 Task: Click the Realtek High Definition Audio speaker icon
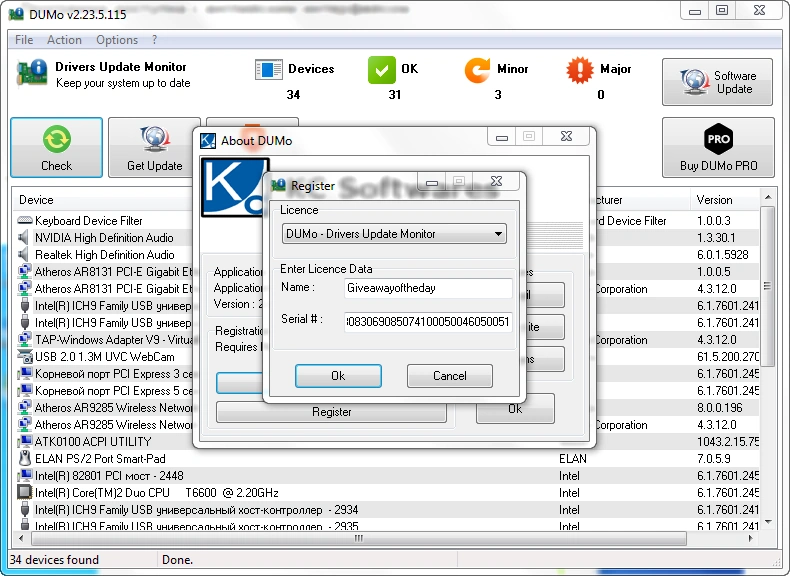point(24,254)
